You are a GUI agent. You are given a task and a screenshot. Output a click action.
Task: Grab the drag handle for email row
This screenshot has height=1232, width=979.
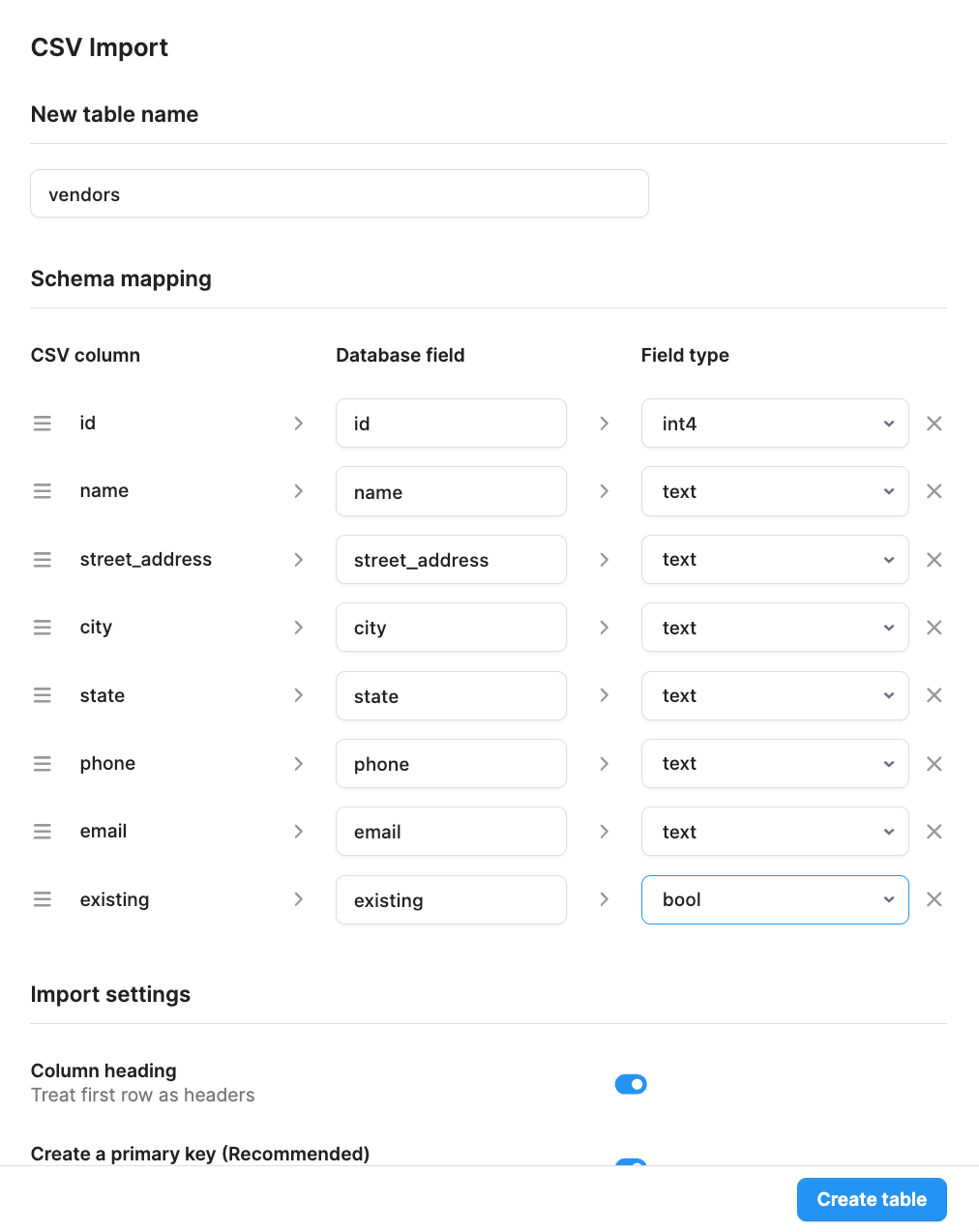pos(43,832)
